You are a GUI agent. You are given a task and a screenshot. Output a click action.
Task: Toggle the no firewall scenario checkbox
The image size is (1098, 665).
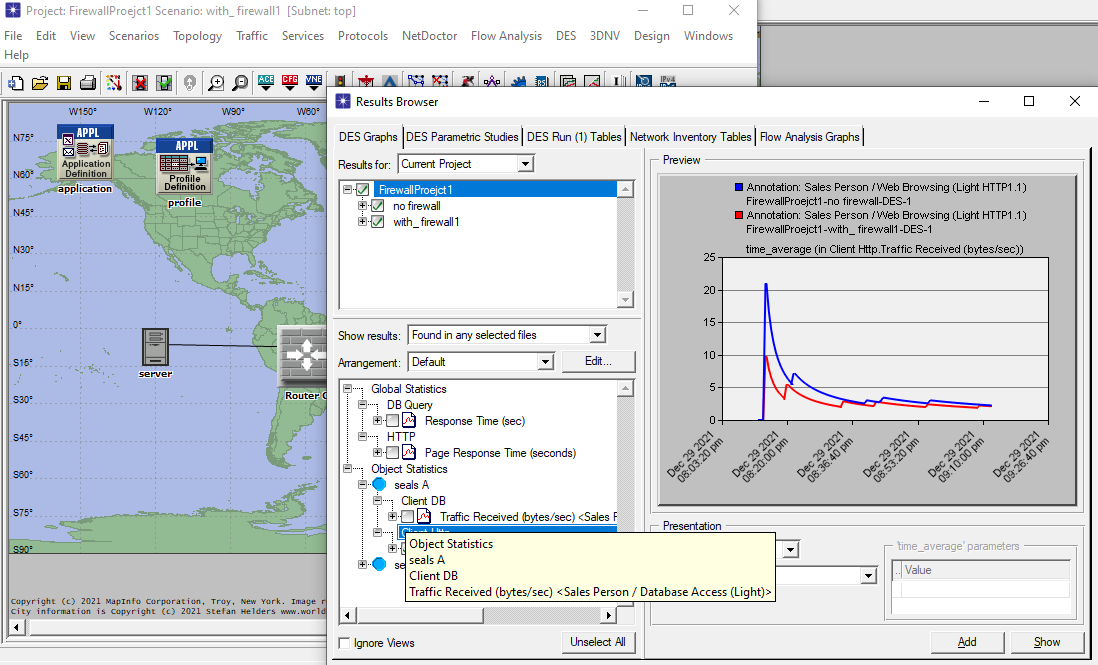[x=377, y=206]
